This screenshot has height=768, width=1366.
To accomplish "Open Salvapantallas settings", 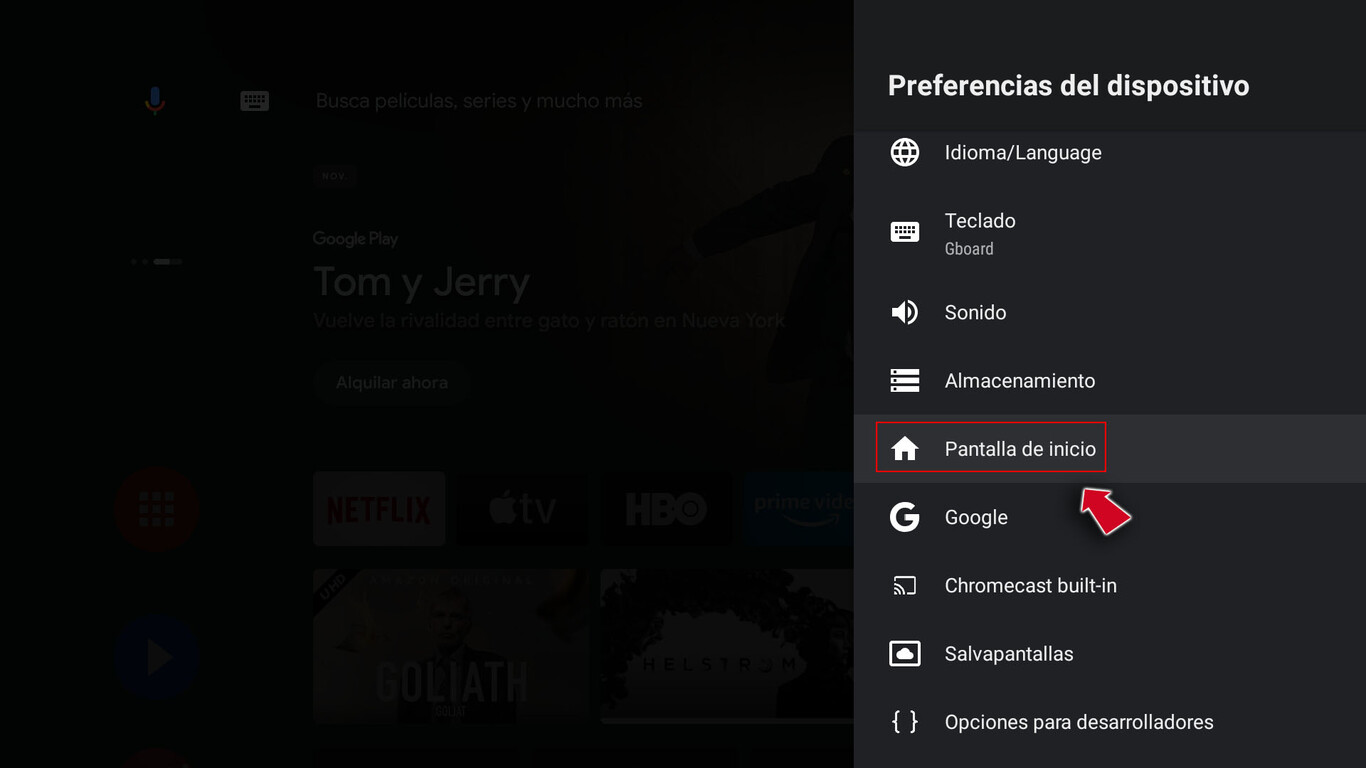I will (1110, 654).
